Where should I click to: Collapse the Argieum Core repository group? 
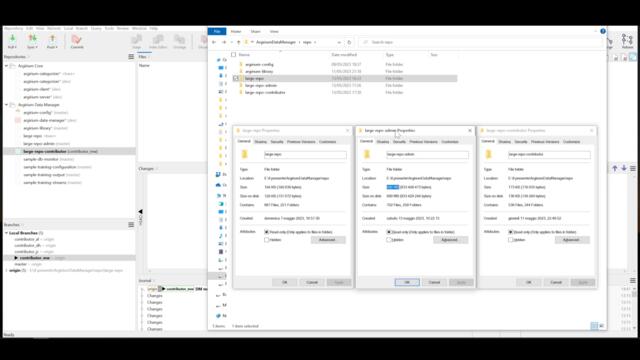pyautogui.click(x=7, y=66)
